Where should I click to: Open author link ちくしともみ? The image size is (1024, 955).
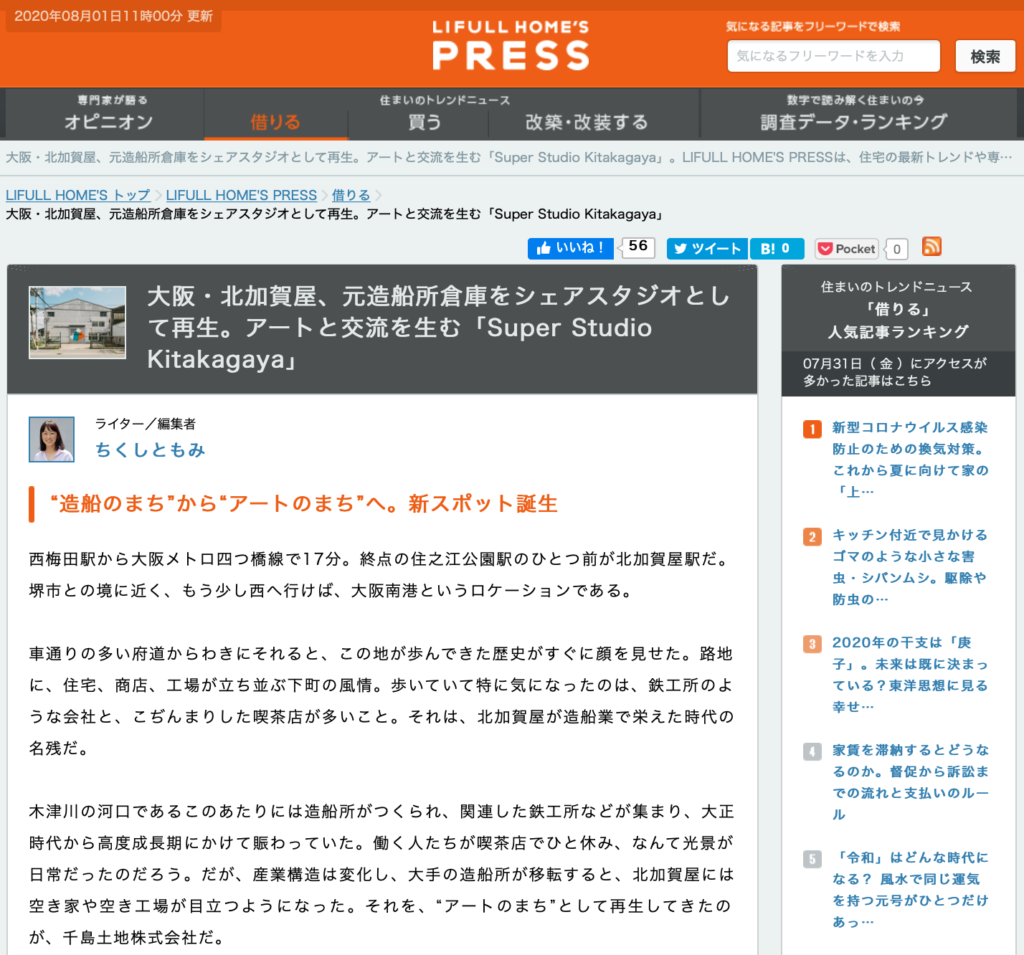click(150, 449)
